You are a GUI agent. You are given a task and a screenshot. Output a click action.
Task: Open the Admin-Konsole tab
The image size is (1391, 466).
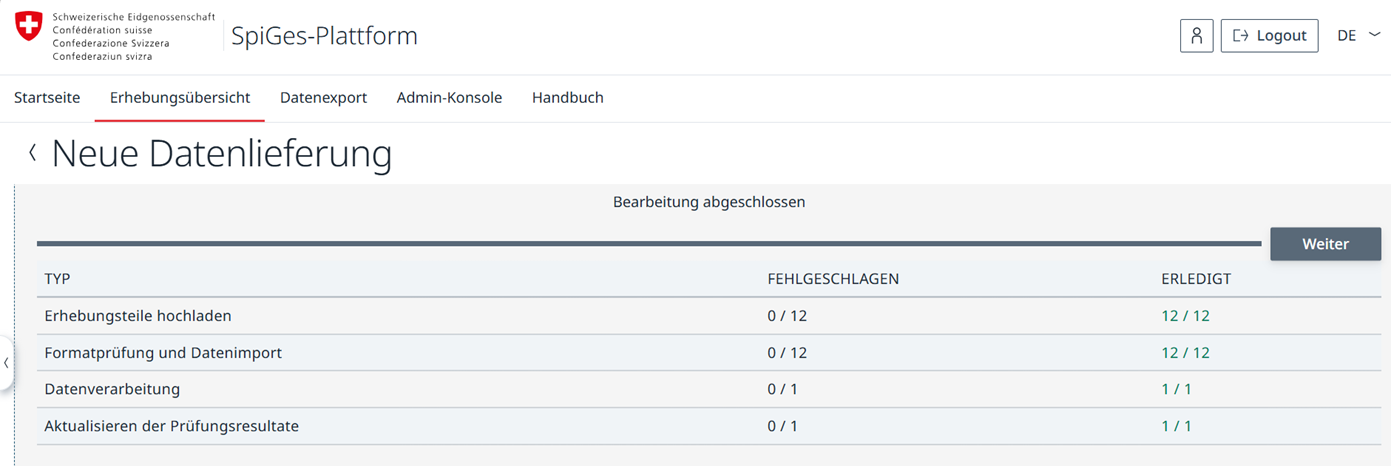pos(449,98)
